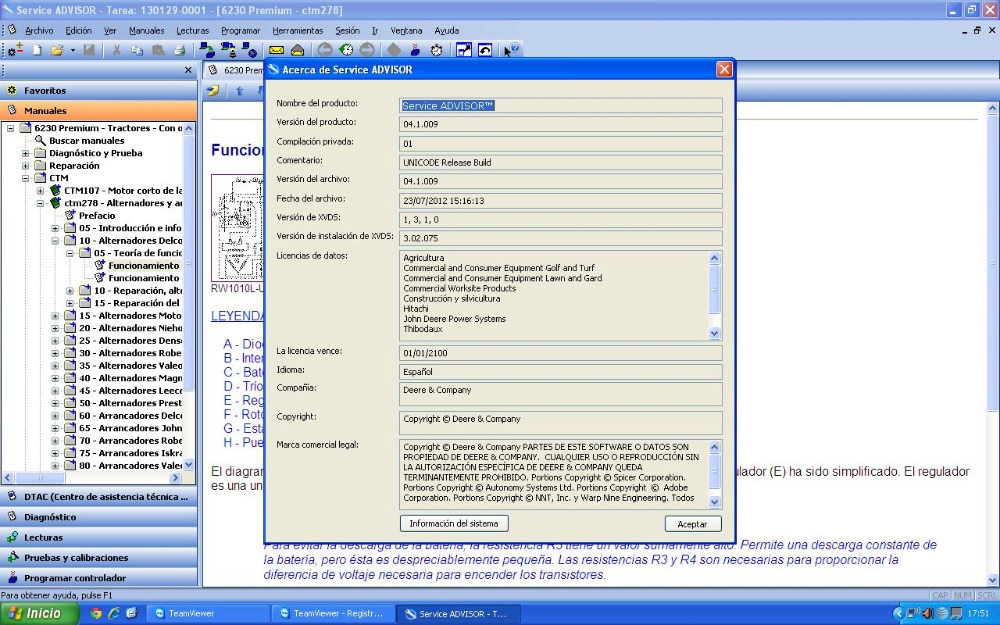Click the Nombre del producto field
Viewport: 1000px width, 625px height.
561,106
